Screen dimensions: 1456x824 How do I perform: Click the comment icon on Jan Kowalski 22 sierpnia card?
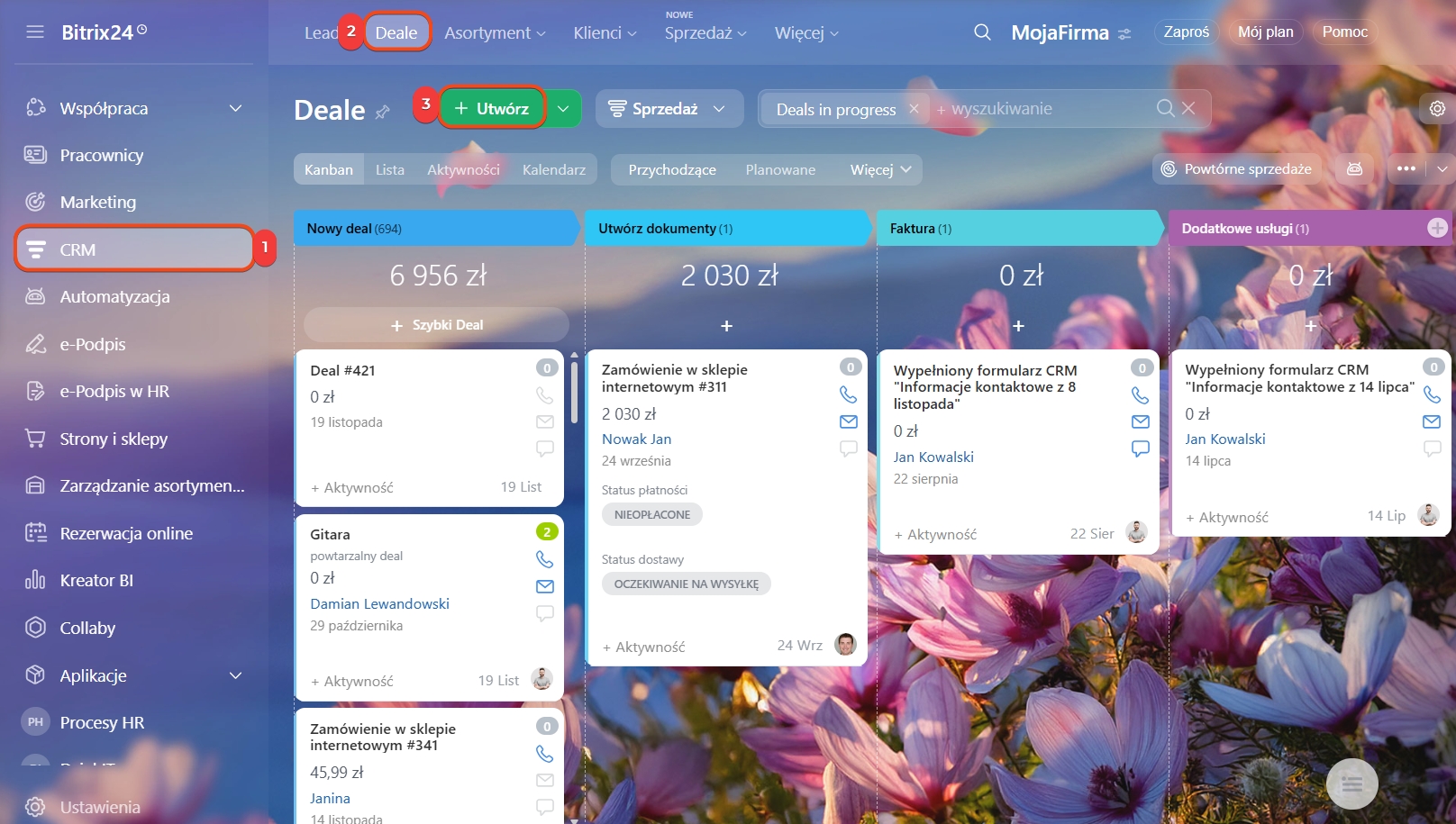pos(1140,448)
